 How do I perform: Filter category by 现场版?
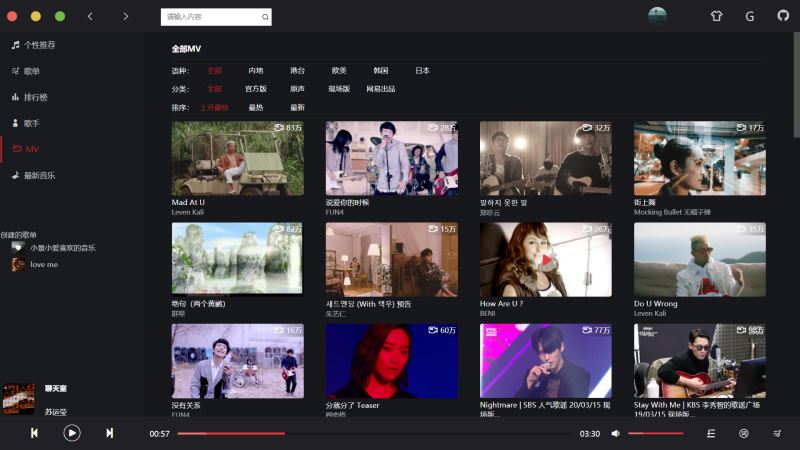click(x=339, y=89)
